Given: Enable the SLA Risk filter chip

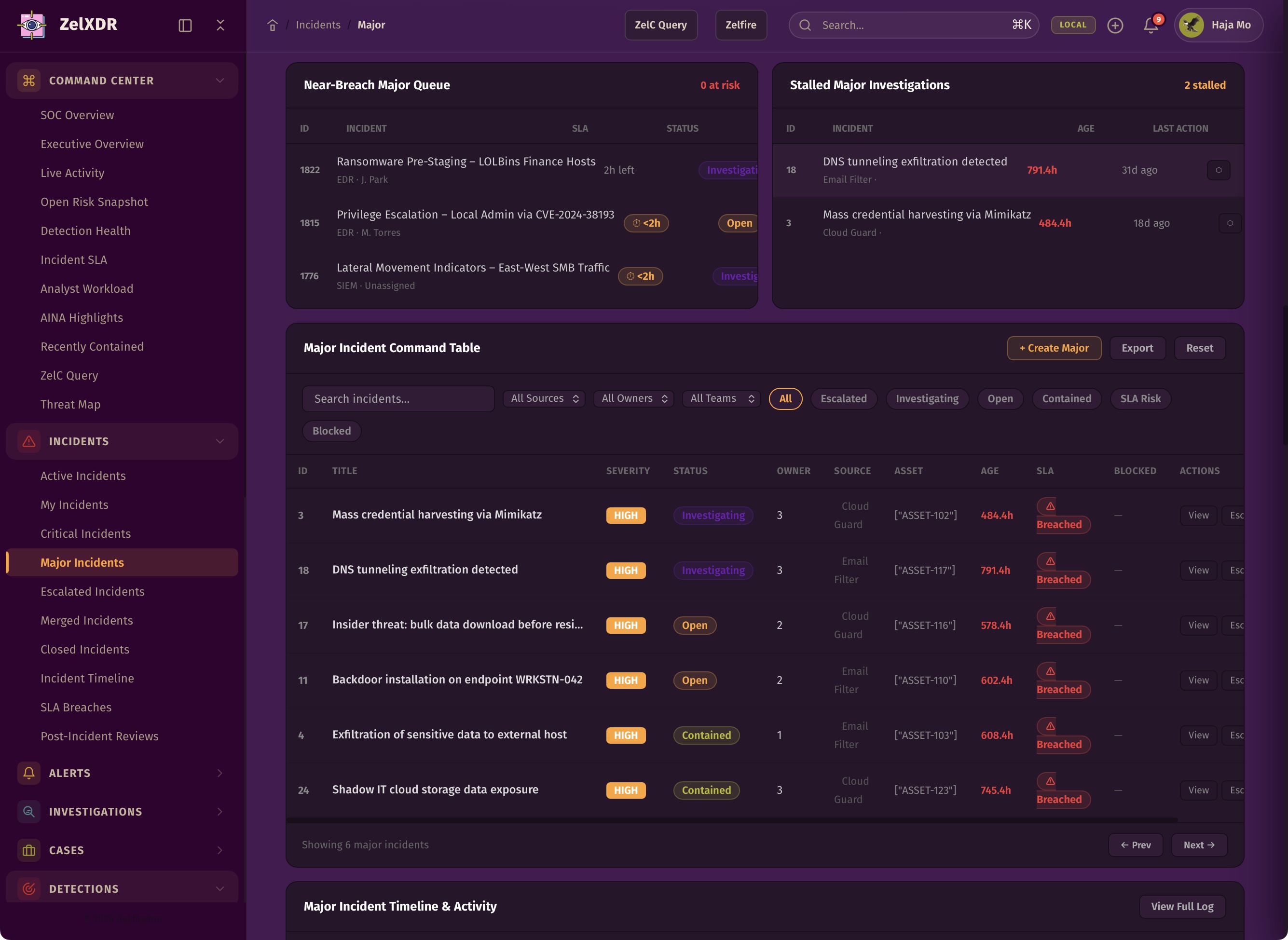Looking at the screenshot, I should [x=1140, y=399].
